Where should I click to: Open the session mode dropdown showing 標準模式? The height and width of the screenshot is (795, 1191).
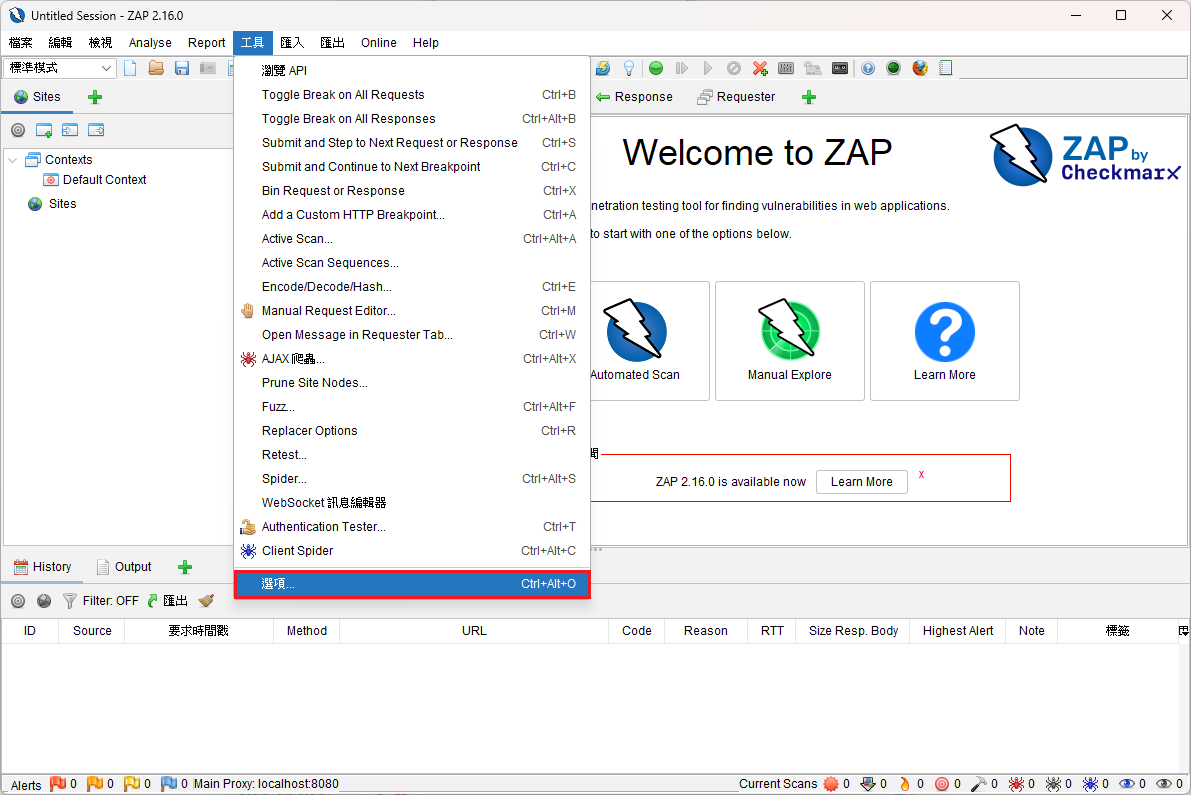coord(58,67)
